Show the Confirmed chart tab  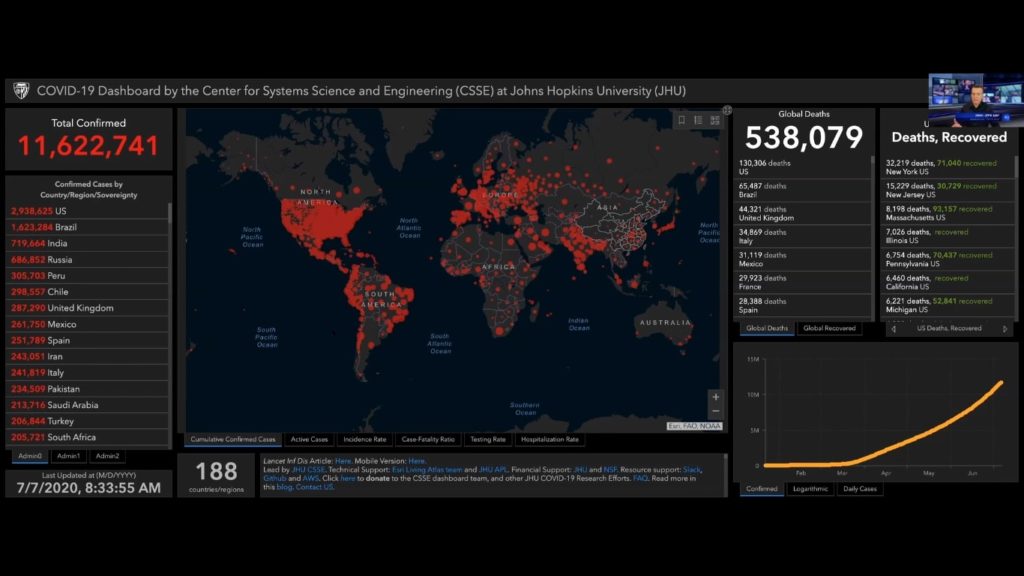[x=761, y=489]
